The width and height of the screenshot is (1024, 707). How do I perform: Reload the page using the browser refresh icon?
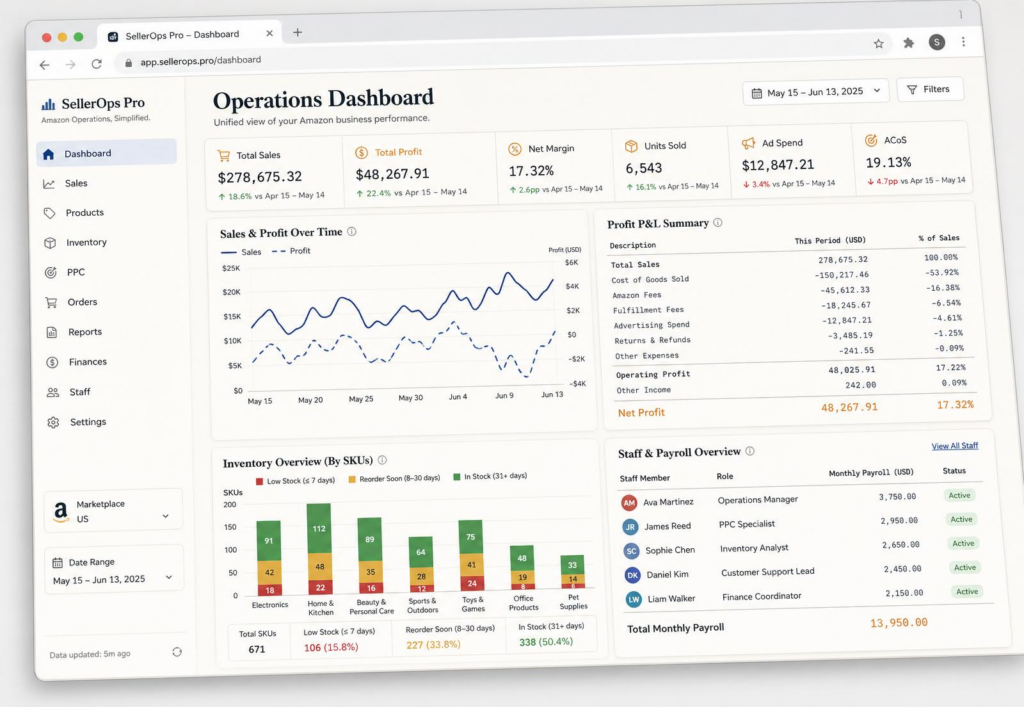pos(97,64)
